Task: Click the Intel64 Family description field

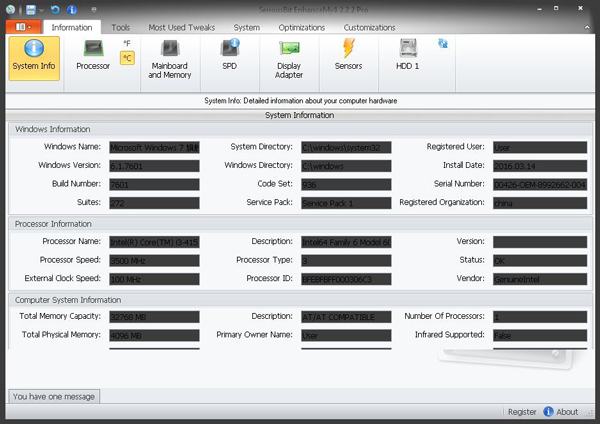Action: [x=346, y=242]
